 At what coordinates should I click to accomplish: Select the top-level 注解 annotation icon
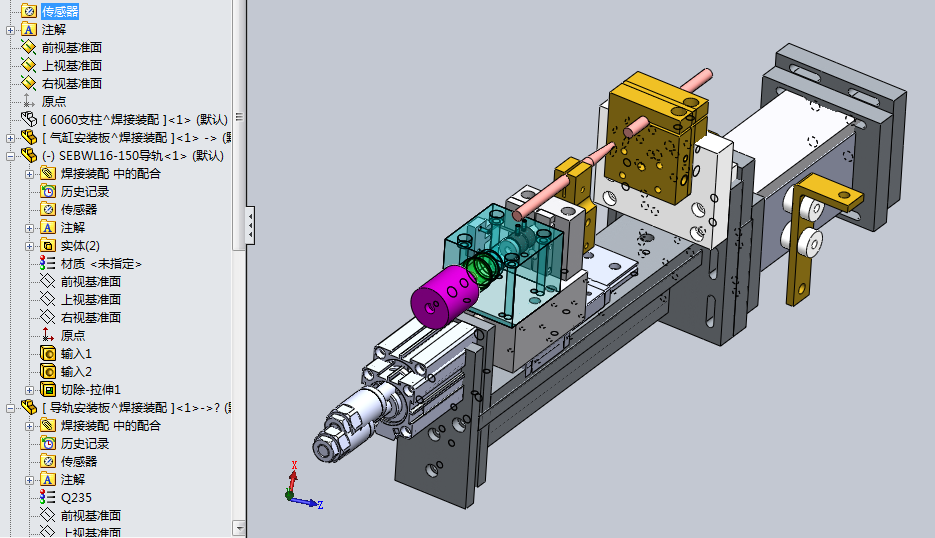(x=29, y=29)
